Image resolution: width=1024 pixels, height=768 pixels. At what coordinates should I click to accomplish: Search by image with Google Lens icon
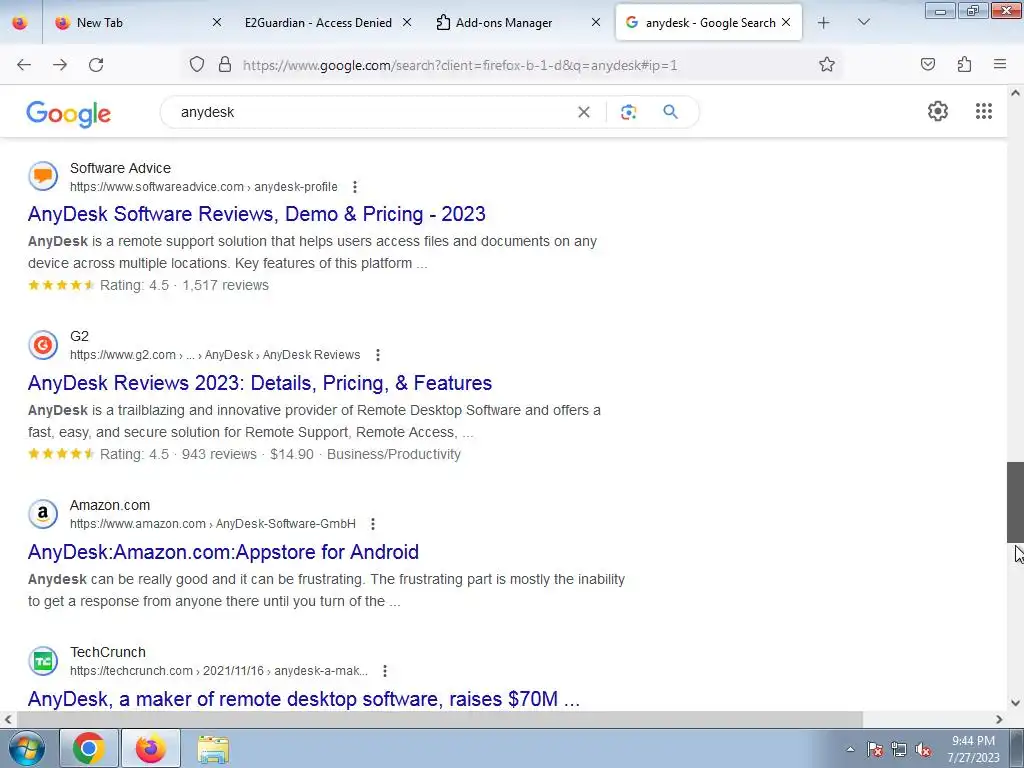tap(628, 112)
